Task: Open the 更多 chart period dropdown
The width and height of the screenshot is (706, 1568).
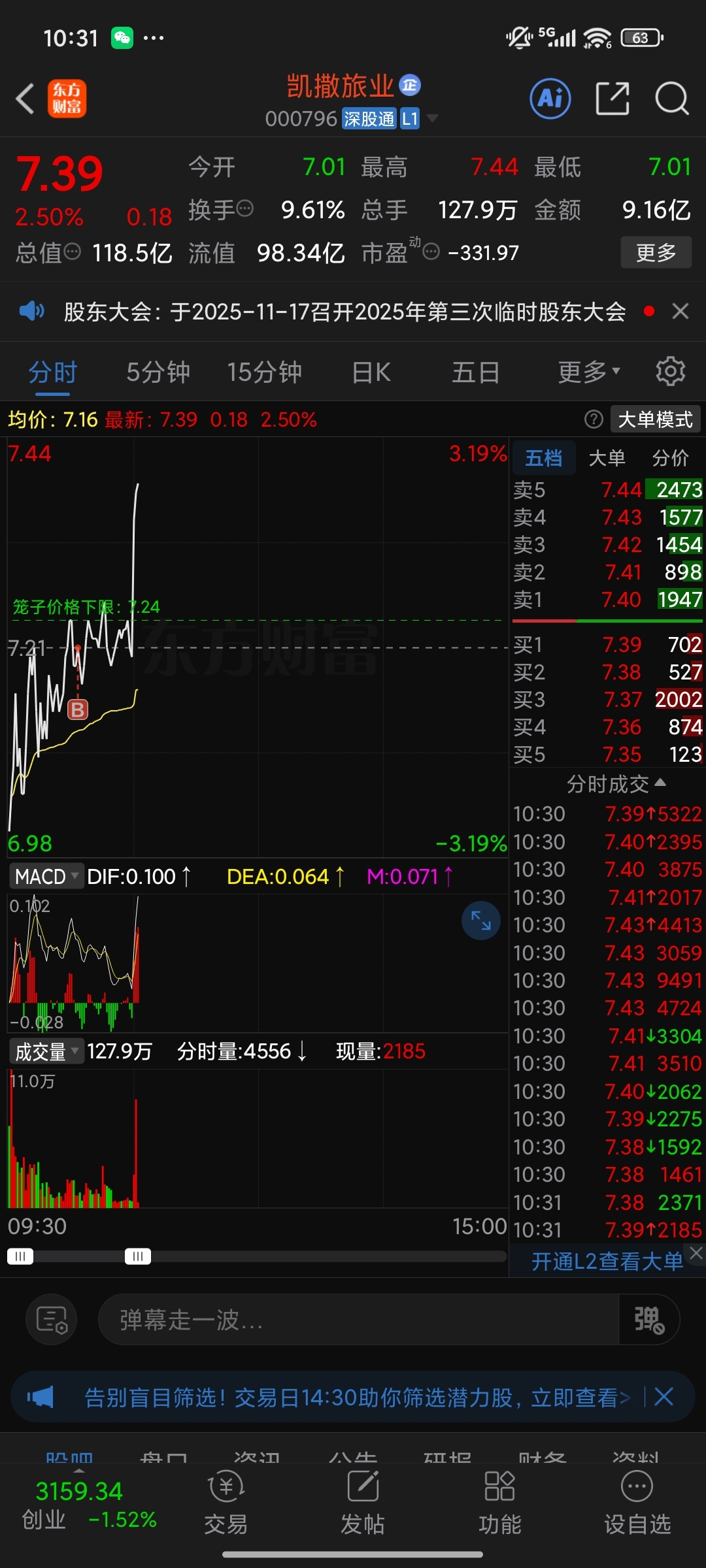Action: tap(588, 372)
